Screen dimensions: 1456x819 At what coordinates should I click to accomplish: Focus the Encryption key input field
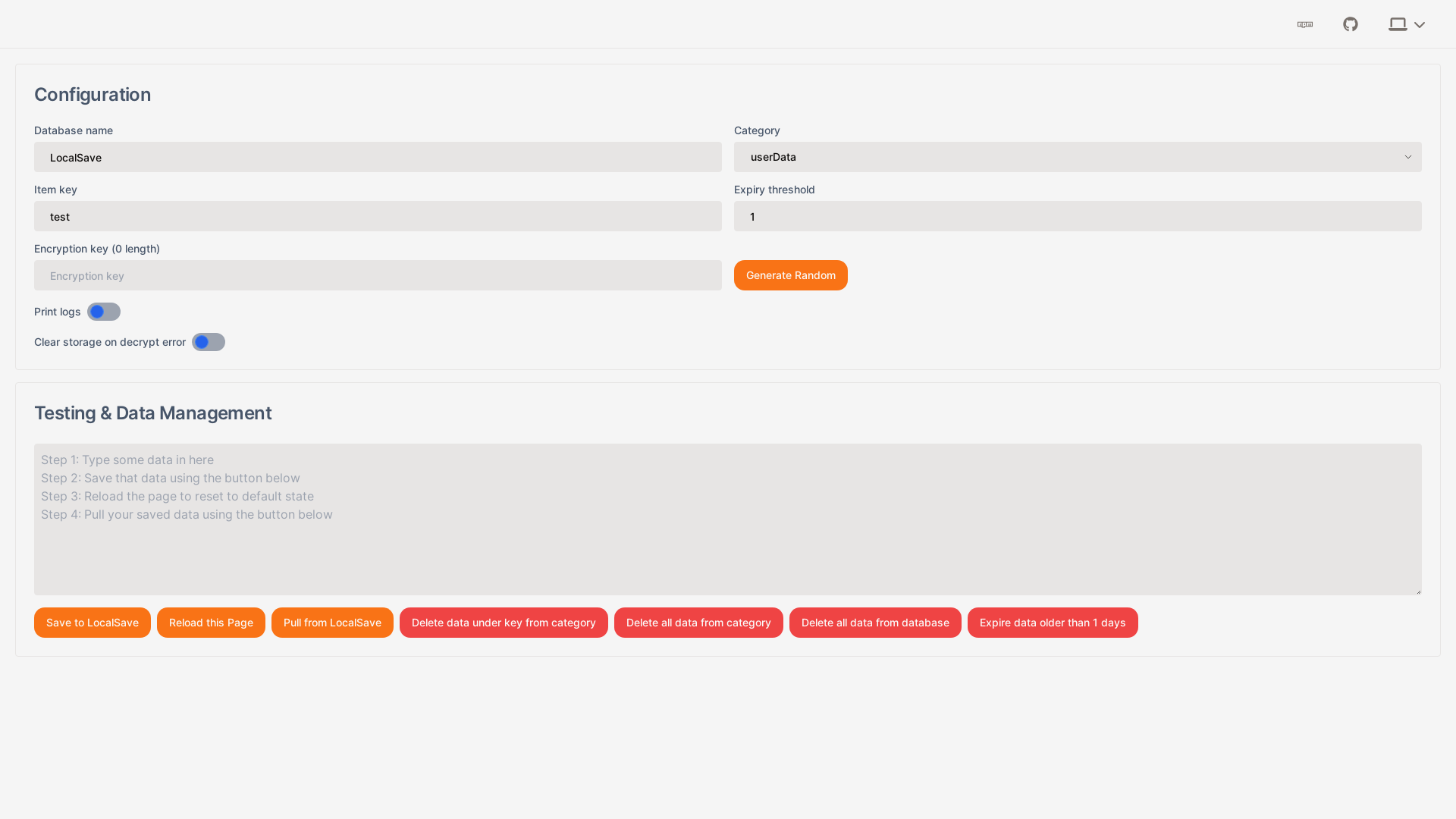coord(378,275)
